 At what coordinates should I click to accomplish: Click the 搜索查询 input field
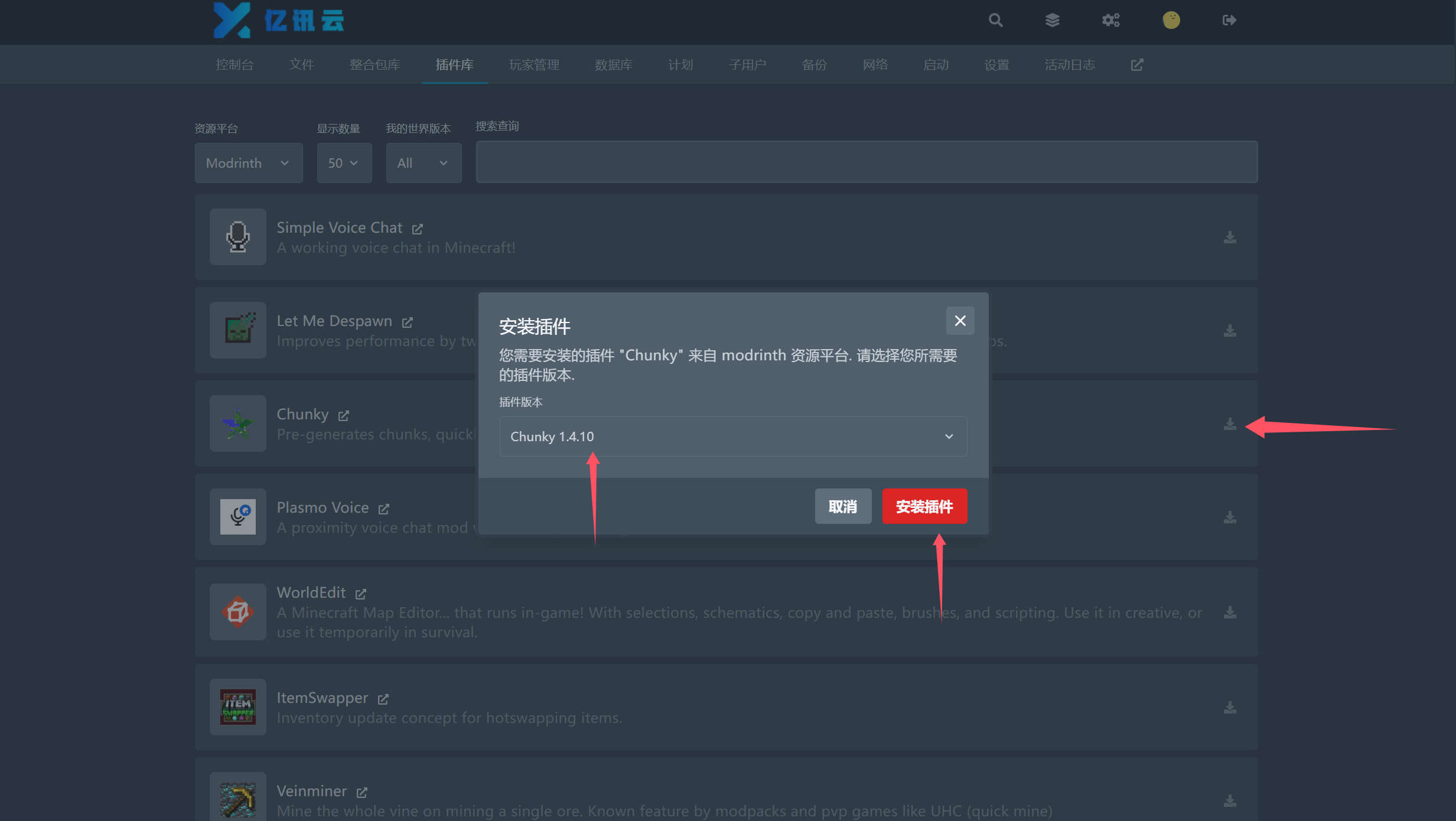pyautogui.click(x=867, y=162)
